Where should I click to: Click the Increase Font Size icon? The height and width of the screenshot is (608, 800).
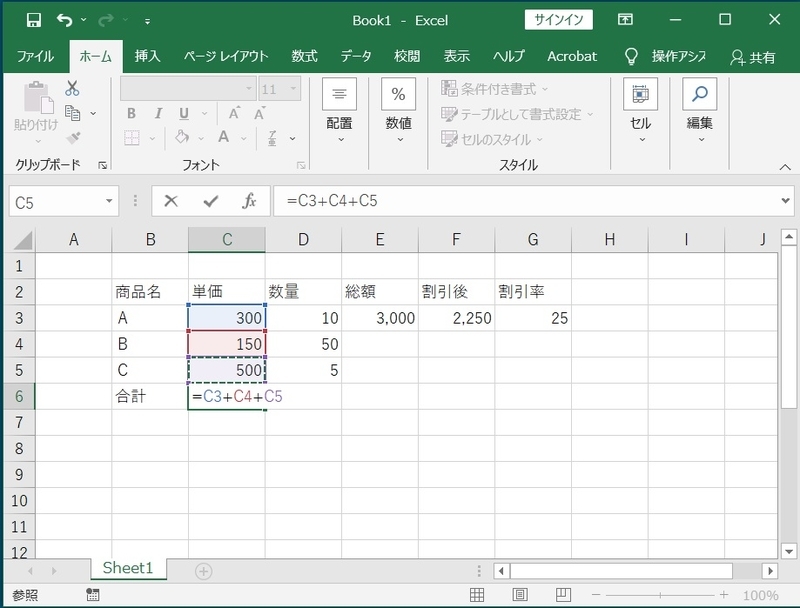234,113
